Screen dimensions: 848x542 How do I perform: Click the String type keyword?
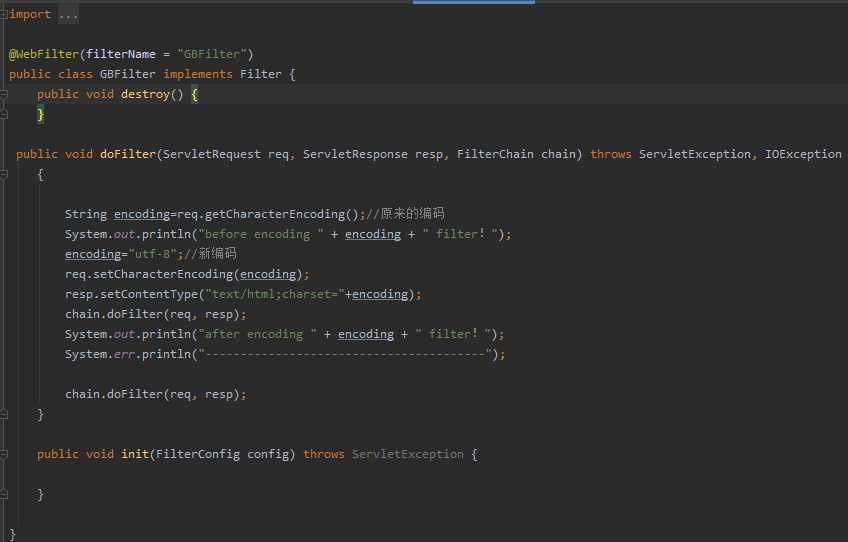[86, 214]
